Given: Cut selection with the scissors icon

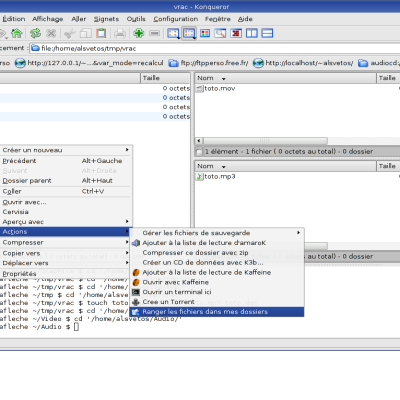Looking at the screenshot, I should [70, 33].
